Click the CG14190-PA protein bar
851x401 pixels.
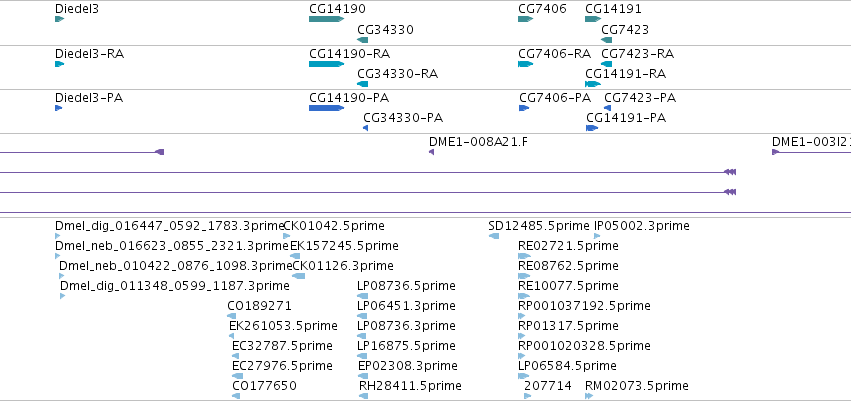(x=327, y=108)
